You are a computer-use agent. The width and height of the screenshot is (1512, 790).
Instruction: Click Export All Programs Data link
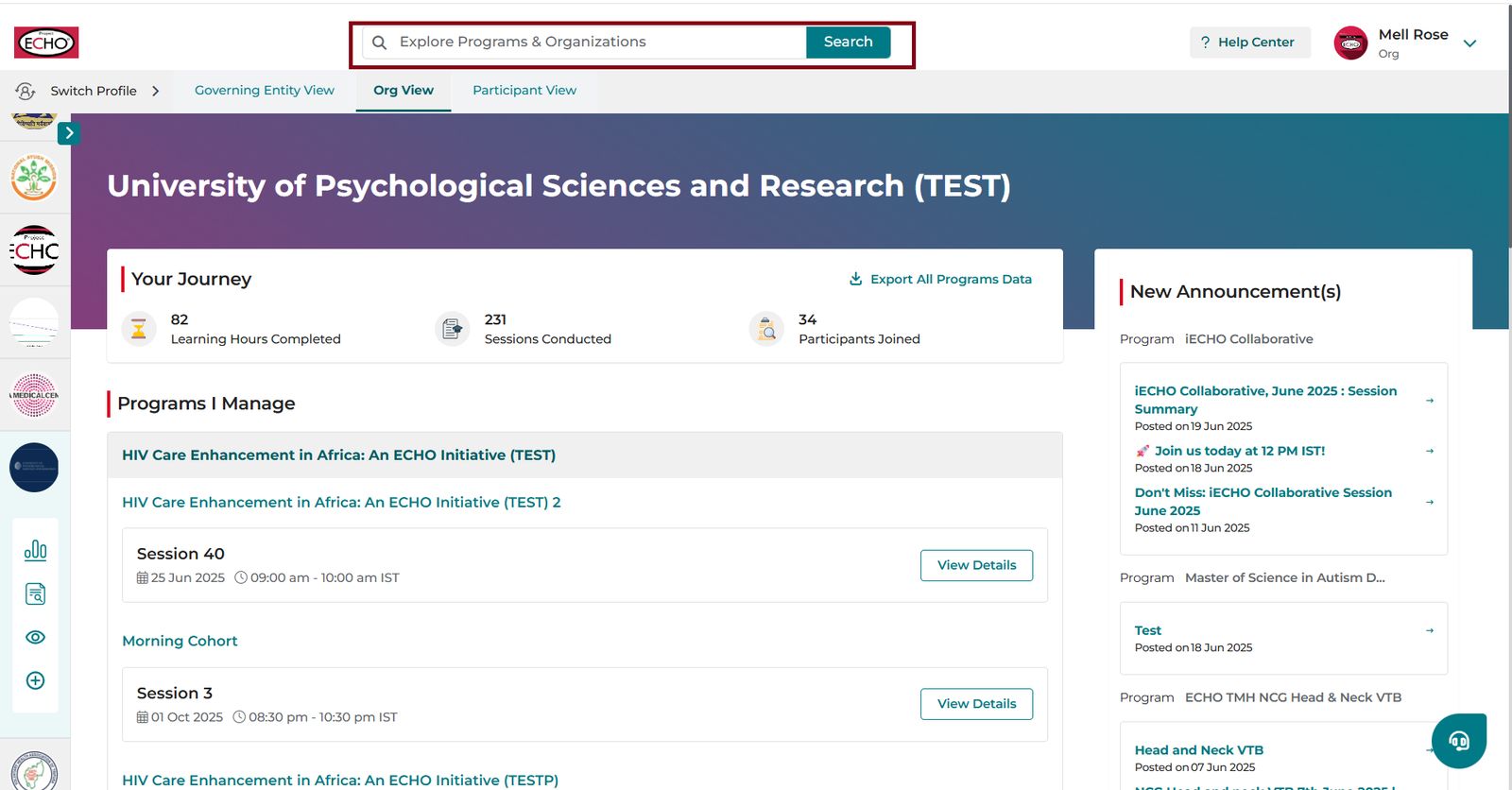coord(940,279)
